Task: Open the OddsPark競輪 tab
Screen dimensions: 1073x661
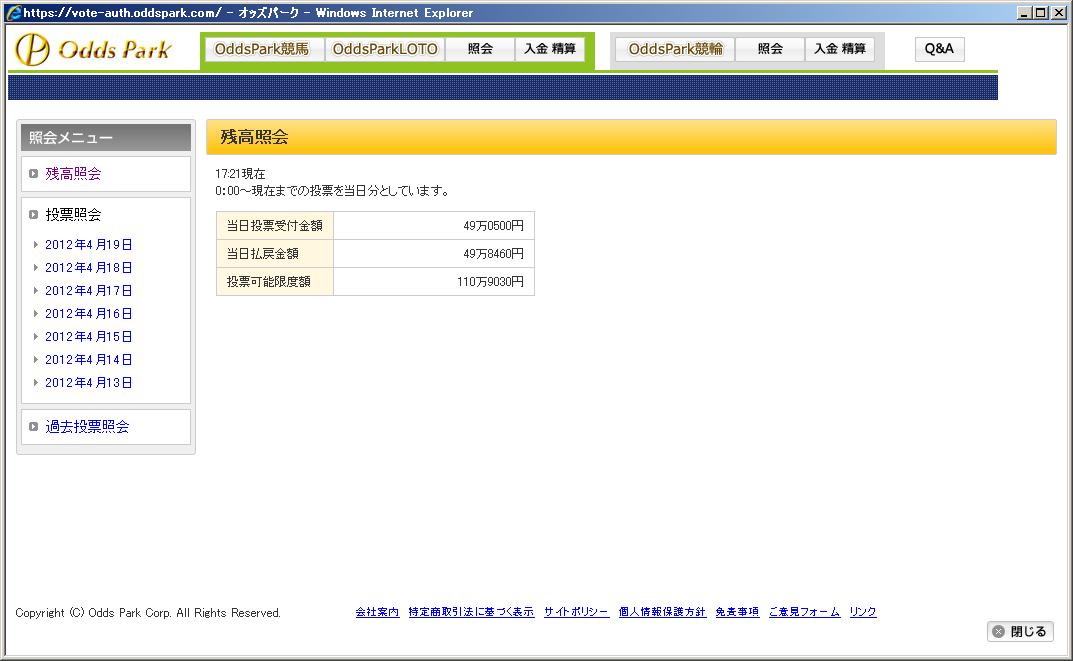Action: (x=675, y=49)
